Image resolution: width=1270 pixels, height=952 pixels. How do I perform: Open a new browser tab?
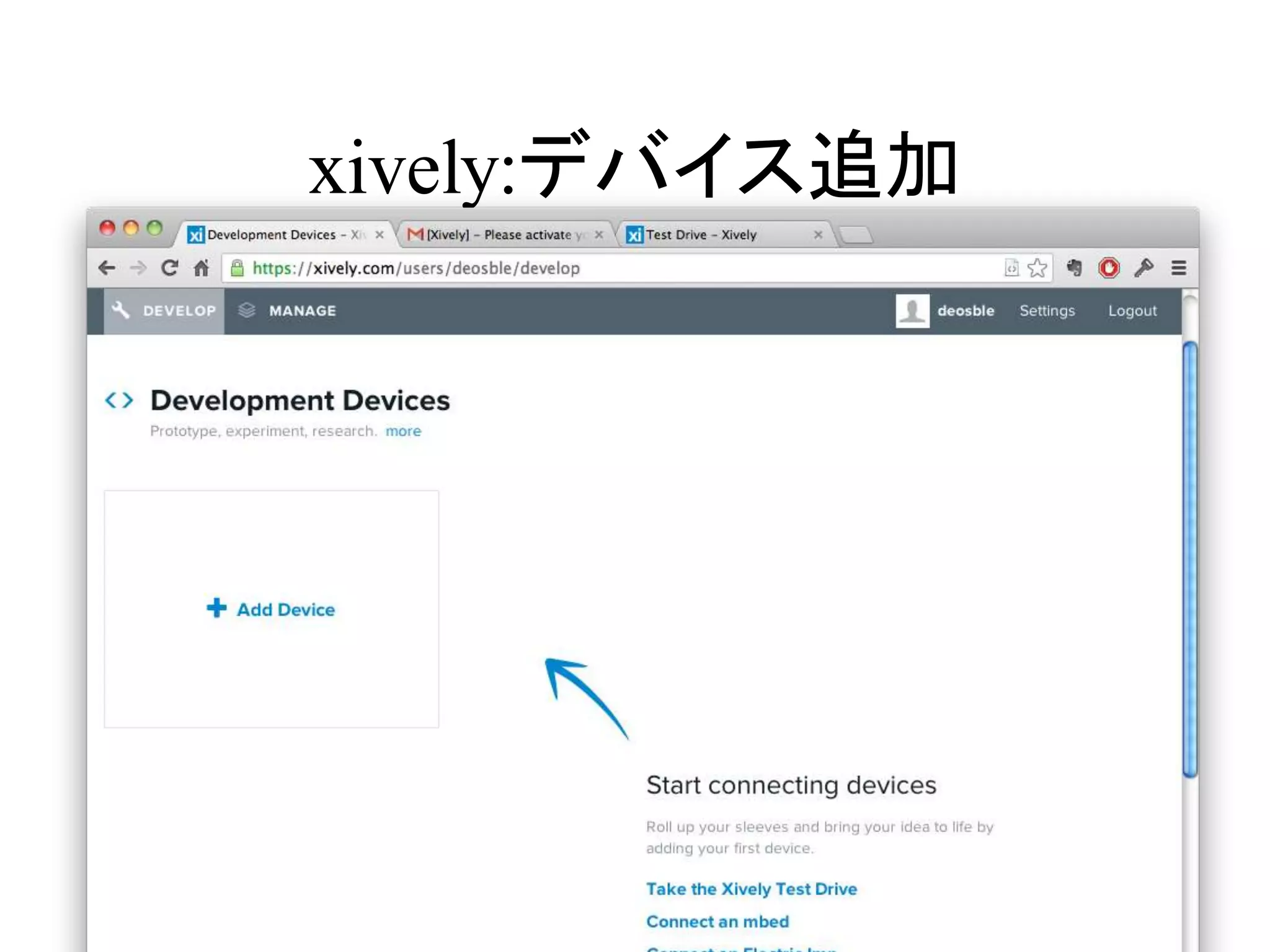(856, 235)
